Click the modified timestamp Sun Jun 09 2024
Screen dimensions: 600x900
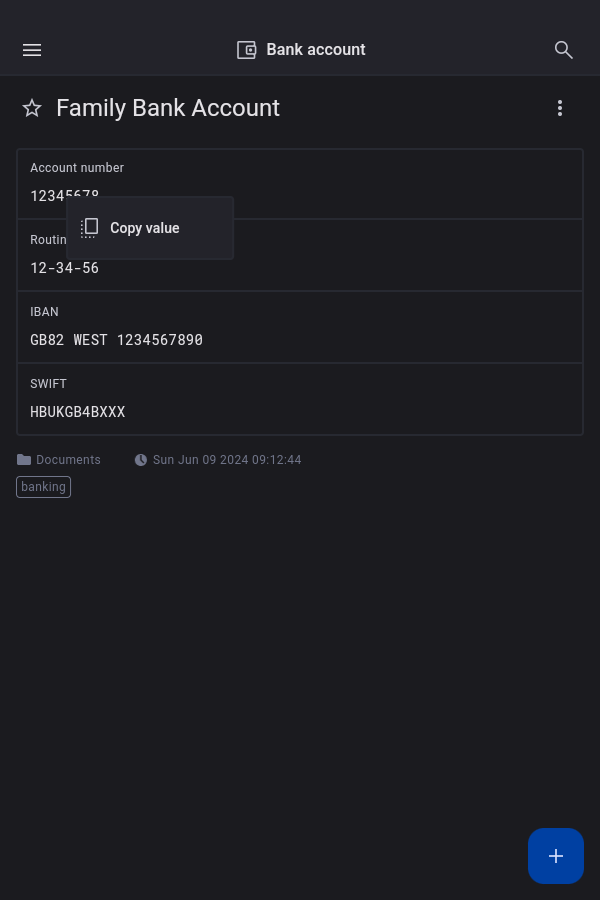[227, 460]
